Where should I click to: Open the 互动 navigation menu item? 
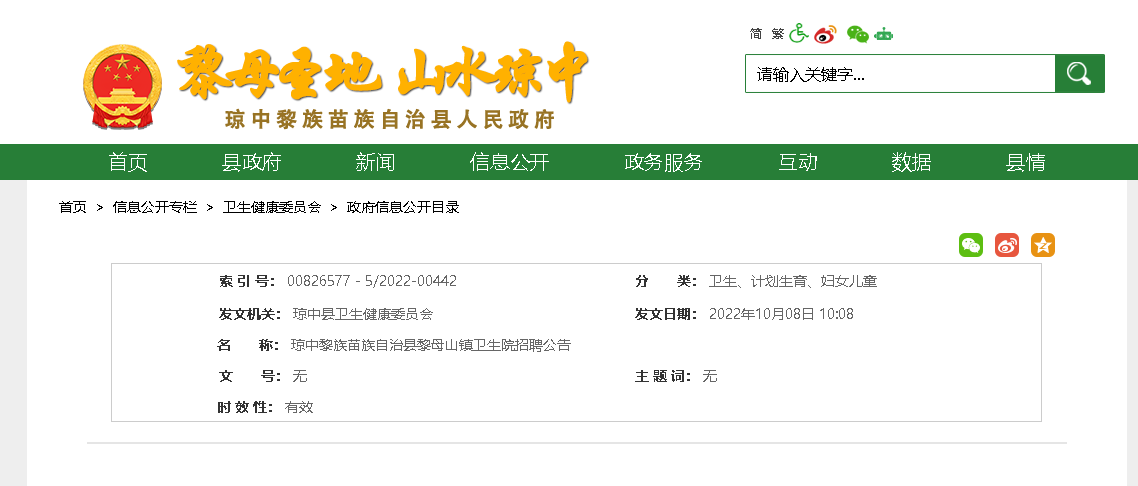tap(798, 162)
